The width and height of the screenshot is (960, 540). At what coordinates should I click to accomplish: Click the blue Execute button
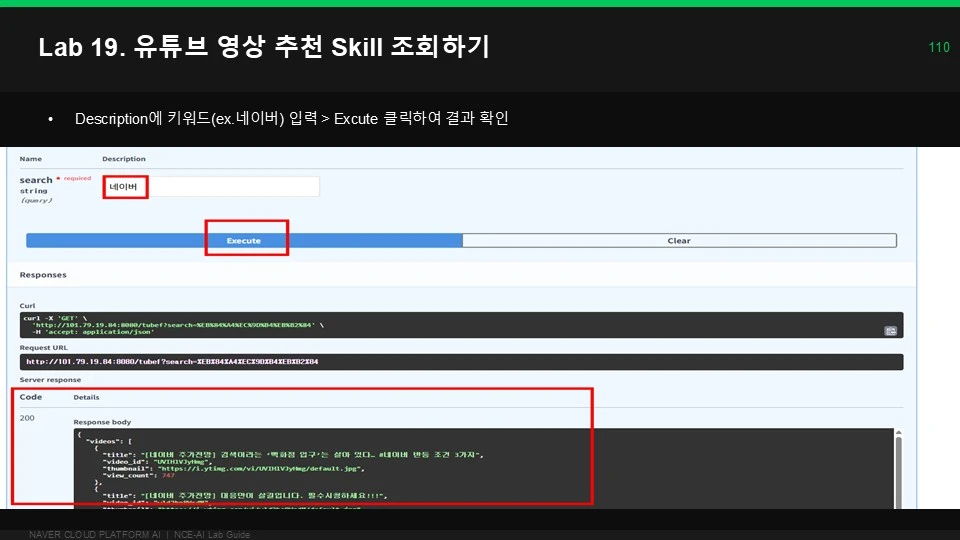pos(244,241)
